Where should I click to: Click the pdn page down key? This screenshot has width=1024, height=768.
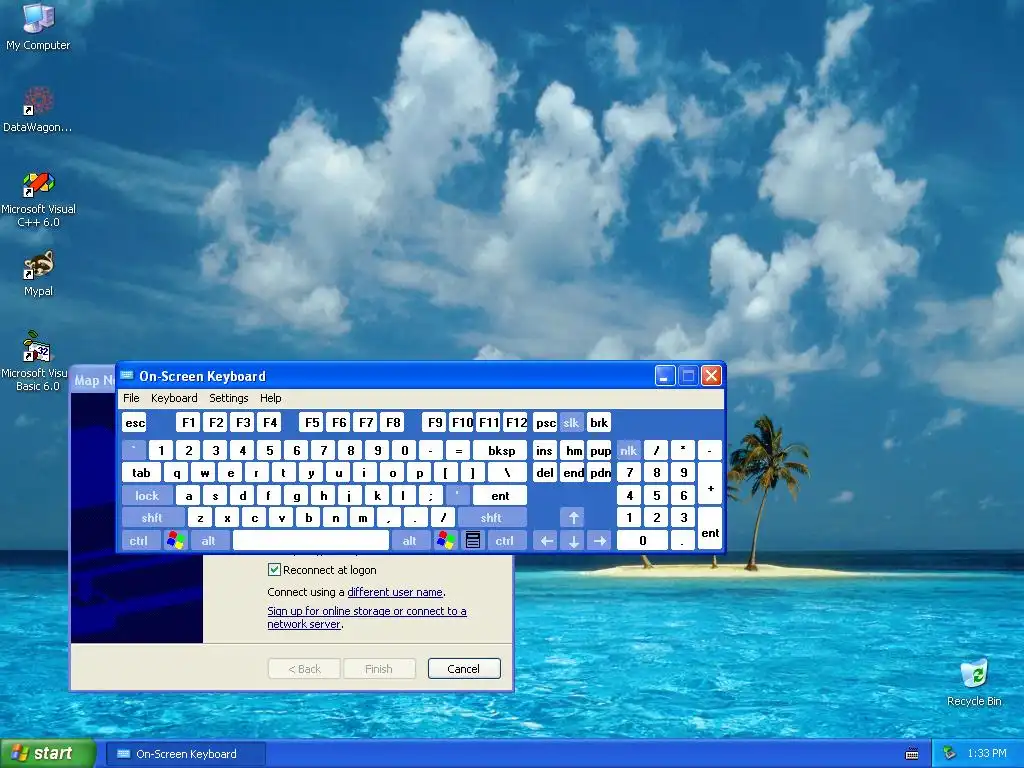point(600,472)
